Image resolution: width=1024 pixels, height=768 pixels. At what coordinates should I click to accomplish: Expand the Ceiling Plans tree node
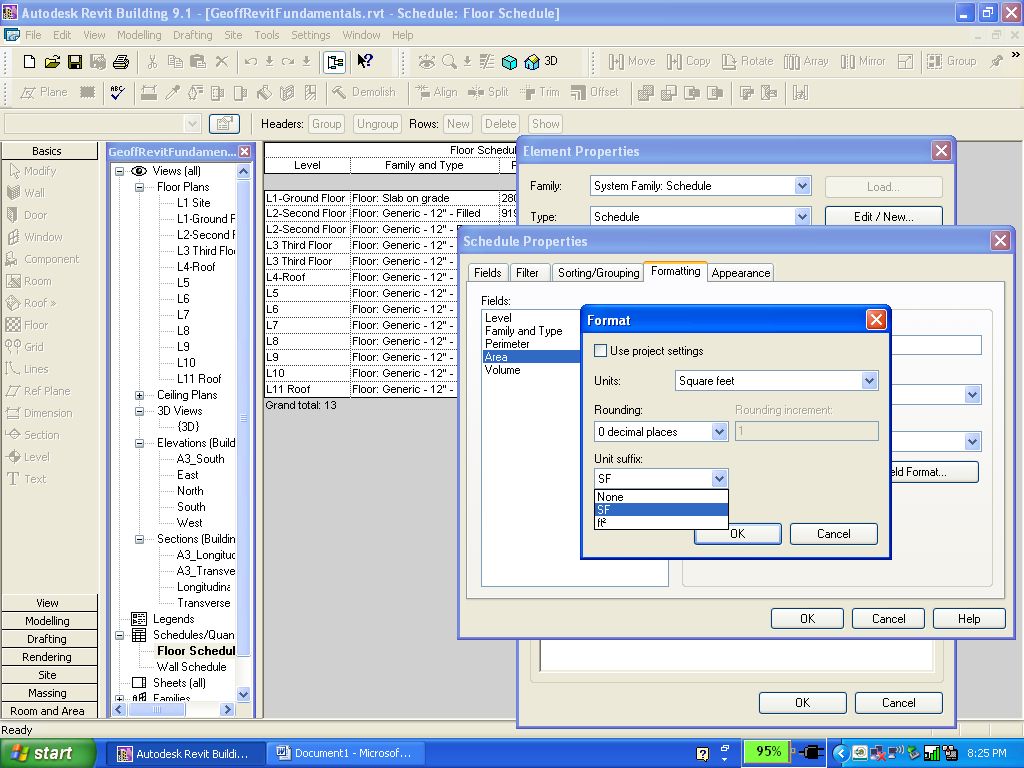pos(139,395)
